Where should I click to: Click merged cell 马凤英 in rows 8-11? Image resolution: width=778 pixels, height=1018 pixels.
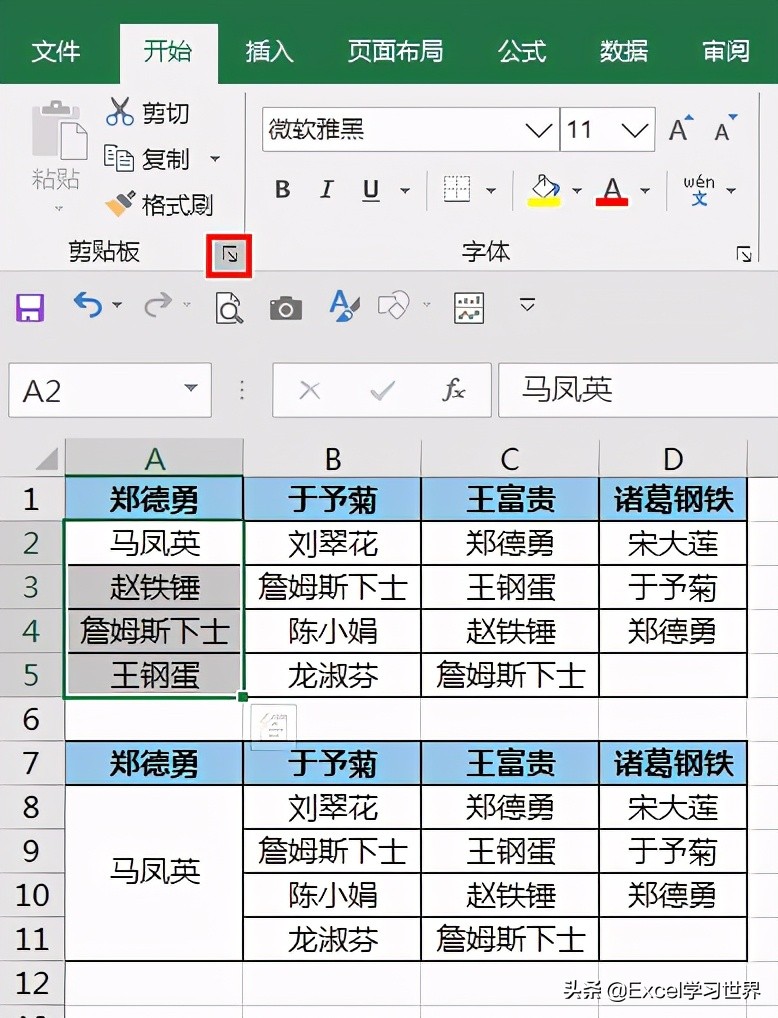(154, 873)
